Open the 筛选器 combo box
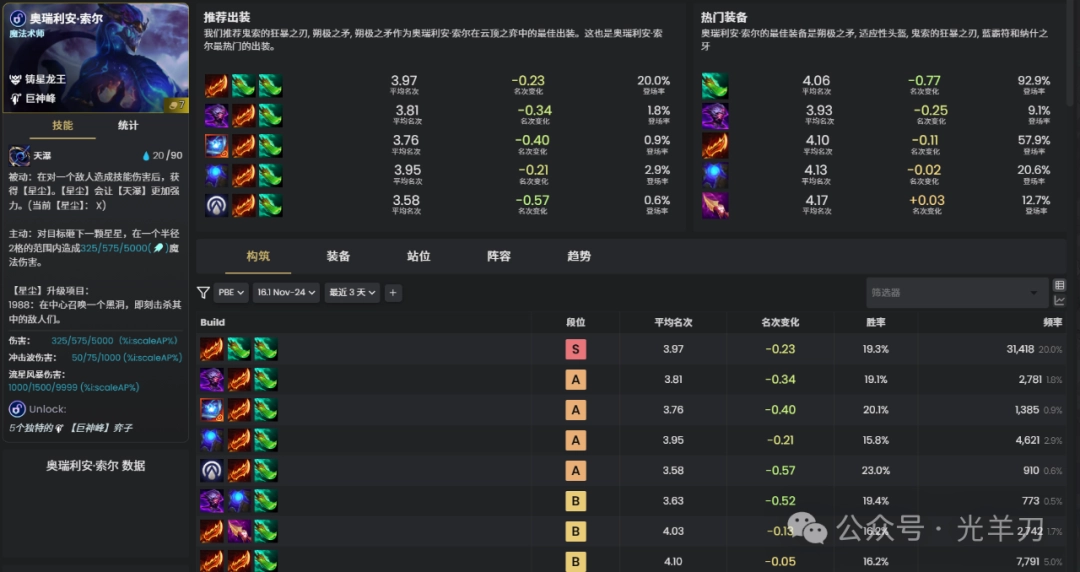Viewport: 1080px width, 572px height. tap(955, 293)
